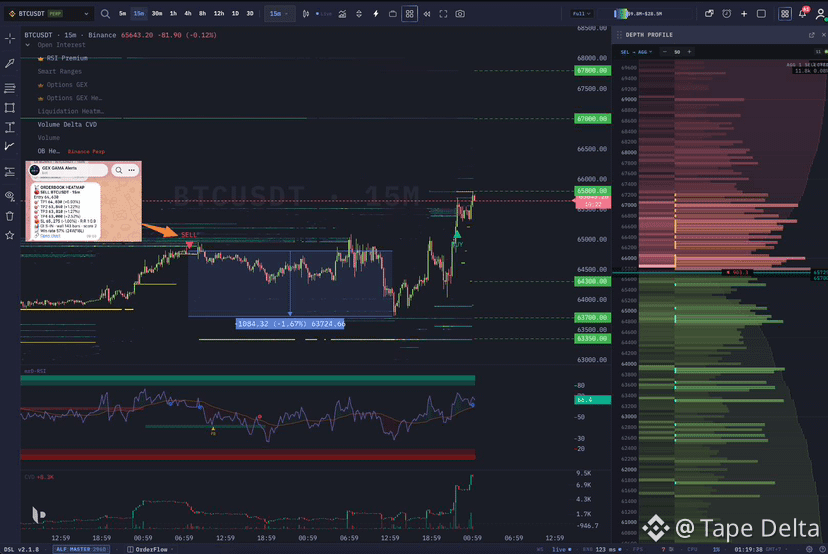Collapse the indicator list chevron near Open Interest
Screen dimensions: 828x554
coord(28,45)
